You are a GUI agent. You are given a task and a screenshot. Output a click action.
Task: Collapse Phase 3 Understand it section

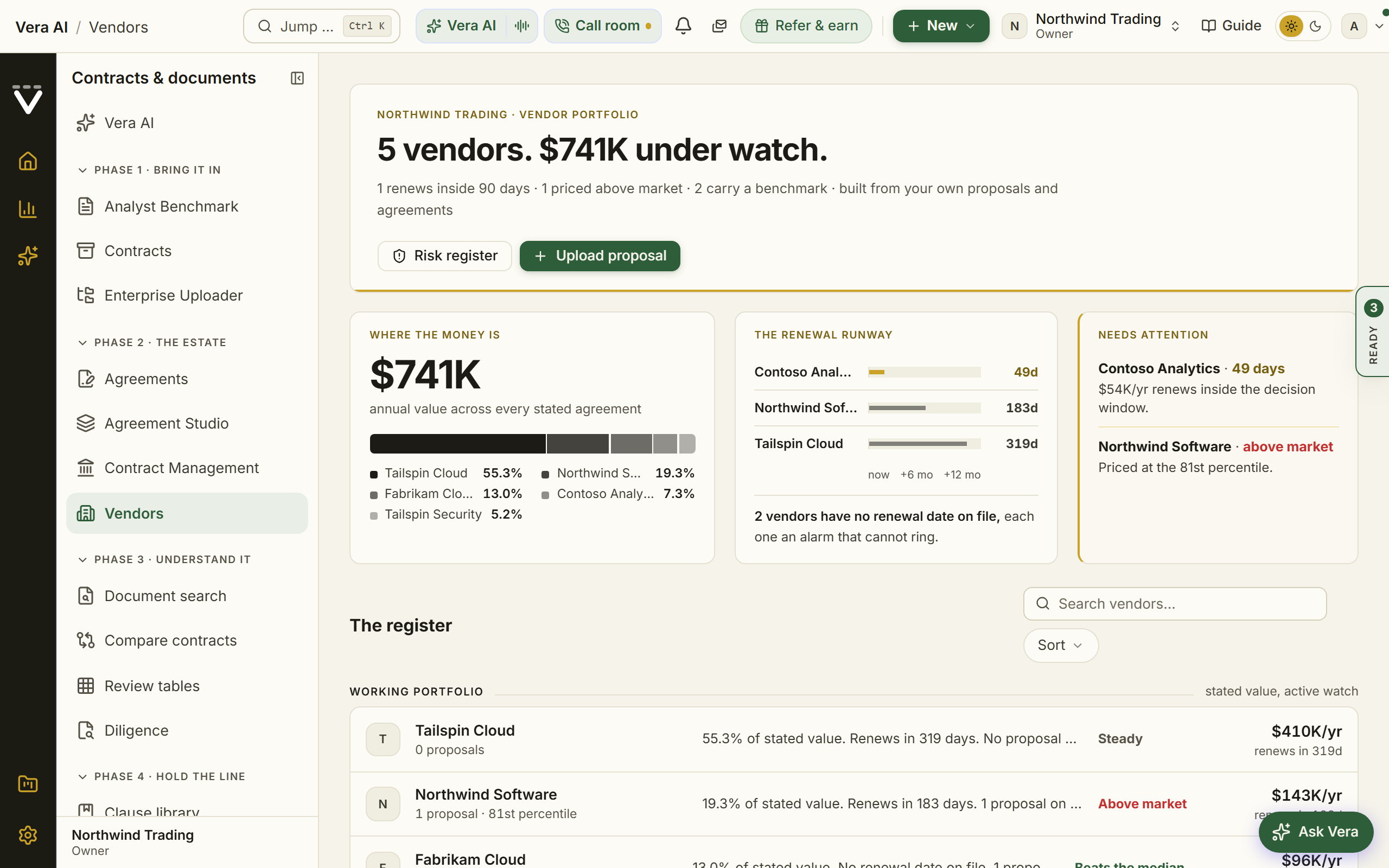165,559
